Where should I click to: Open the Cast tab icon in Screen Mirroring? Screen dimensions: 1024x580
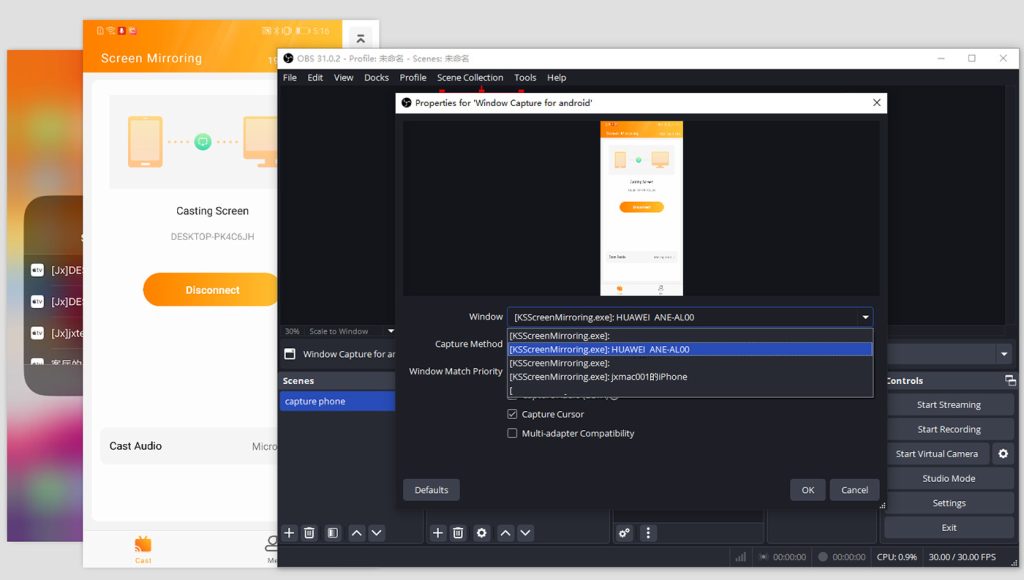tap(143, 549)
